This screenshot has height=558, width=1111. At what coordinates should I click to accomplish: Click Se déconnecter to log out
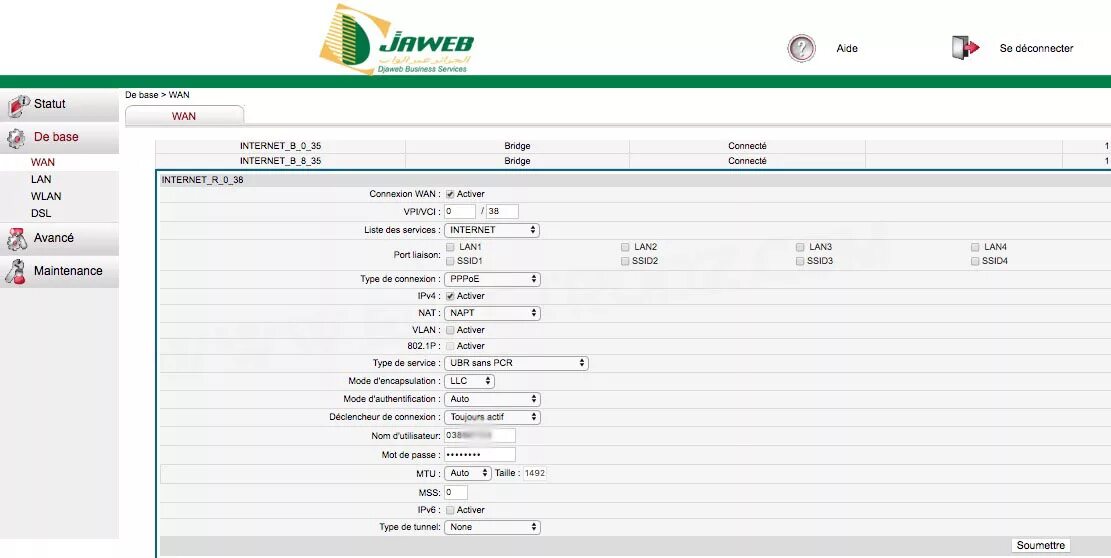[1036, 48]
